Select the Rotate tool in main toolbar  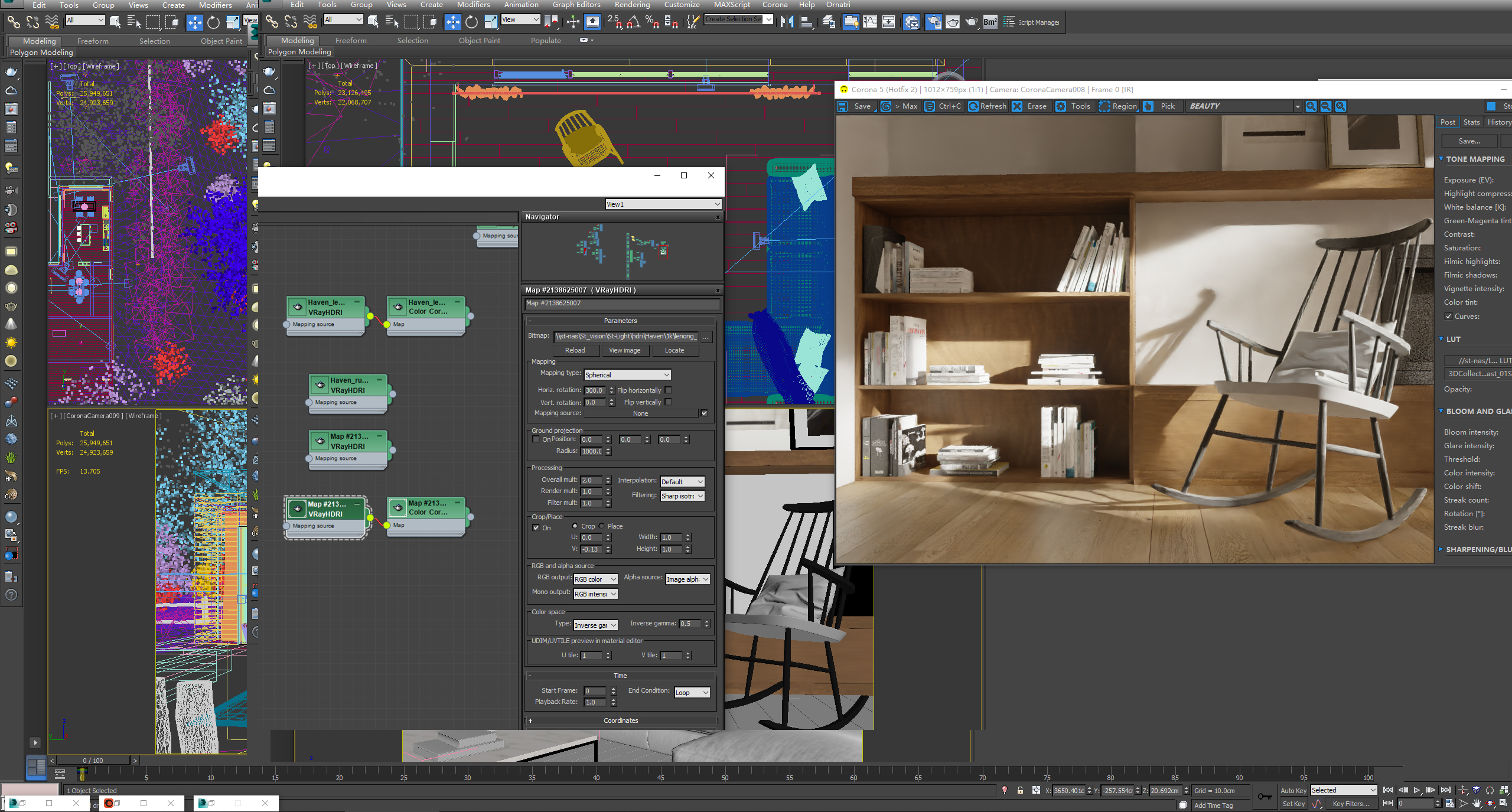[x=471, y=22]
